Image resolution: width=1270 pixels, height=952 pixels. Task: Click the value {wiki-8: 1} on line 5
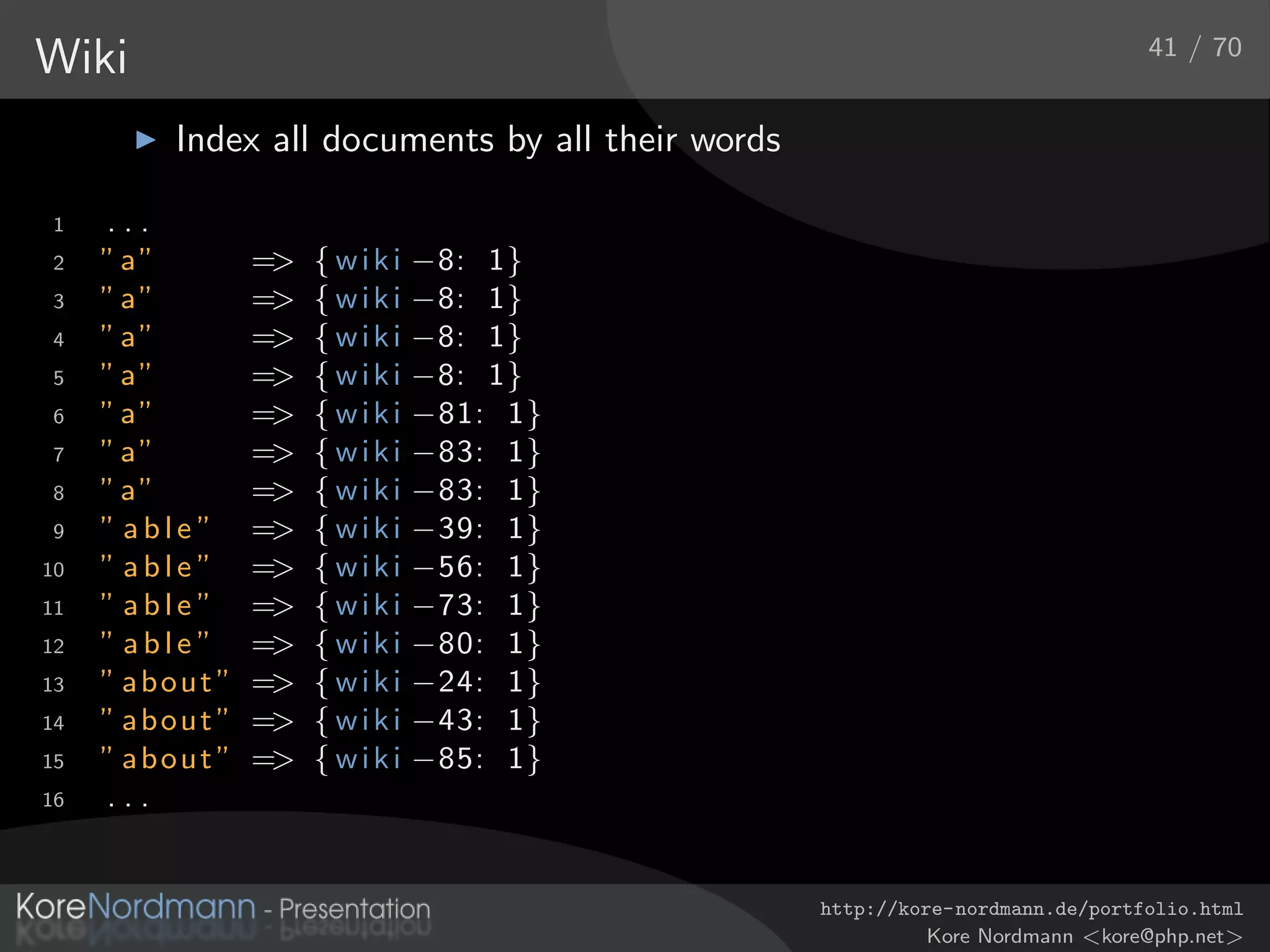coord(418,376)
